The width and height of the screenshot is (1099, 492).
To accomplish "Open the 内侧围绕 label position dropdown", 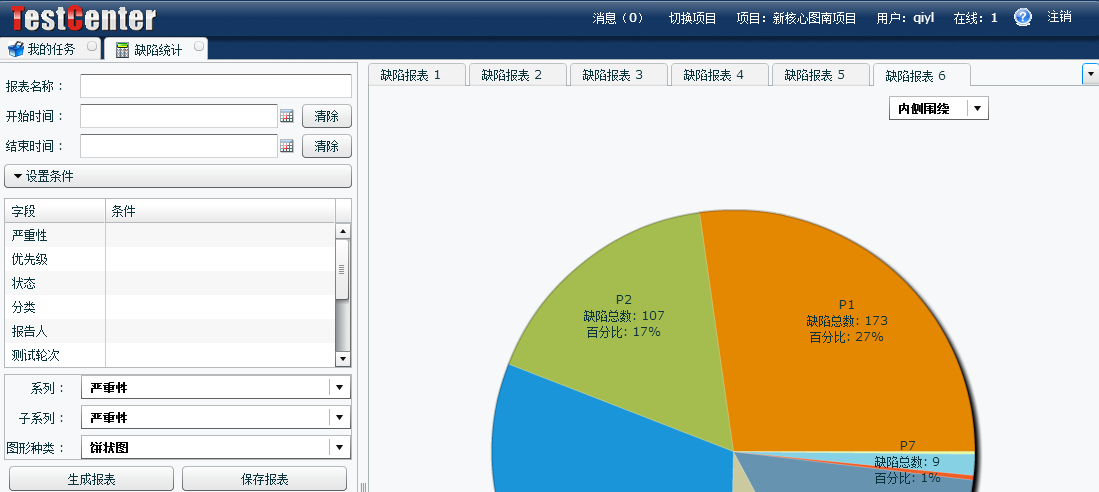I will click(938, 109).
